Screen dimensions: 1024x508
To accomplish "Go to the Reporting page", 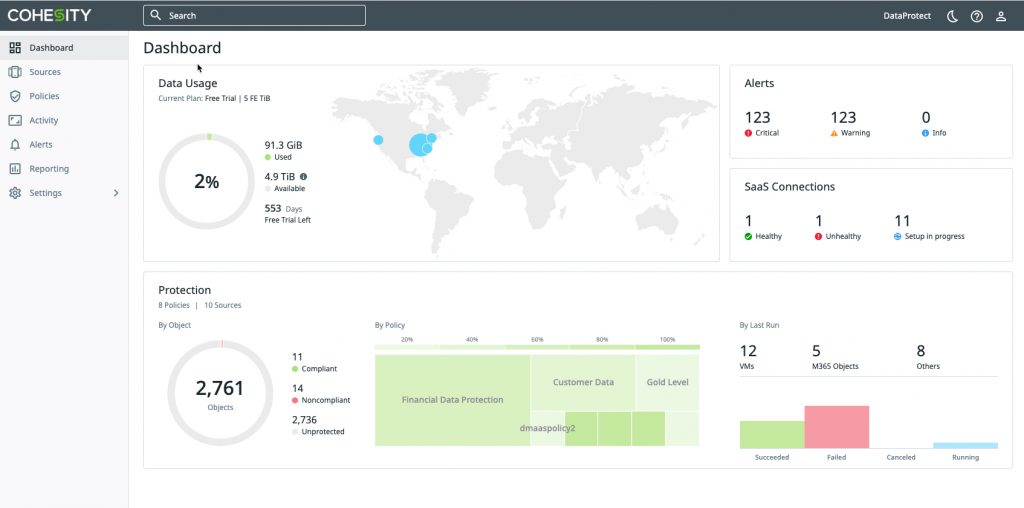I will coord(49,169).
